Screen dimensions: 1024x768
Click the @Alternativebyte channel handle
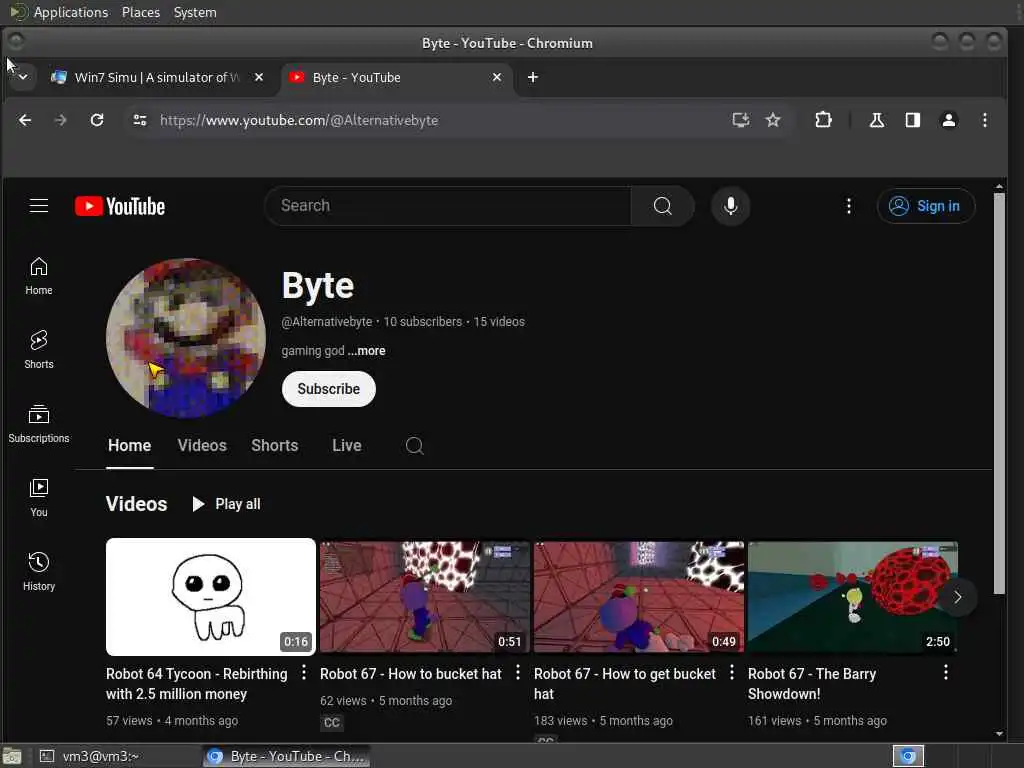pos(327,322)
